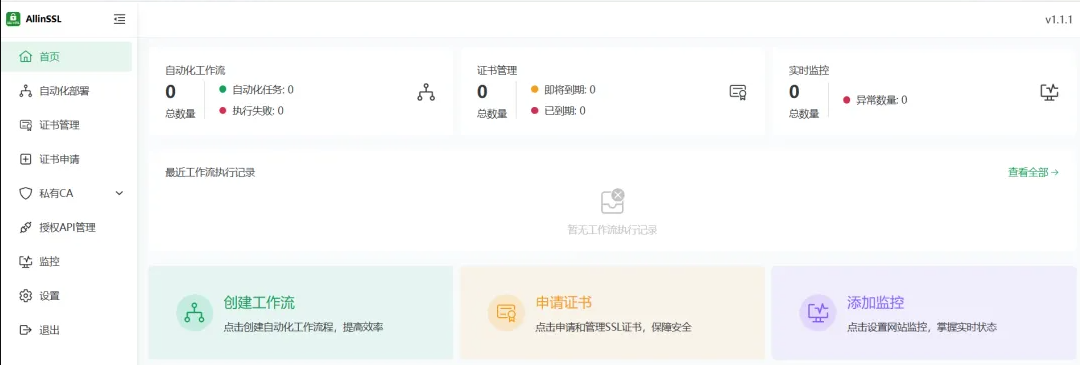
Task: Open the 首页 menu item
Action: [x=67, y=56]
